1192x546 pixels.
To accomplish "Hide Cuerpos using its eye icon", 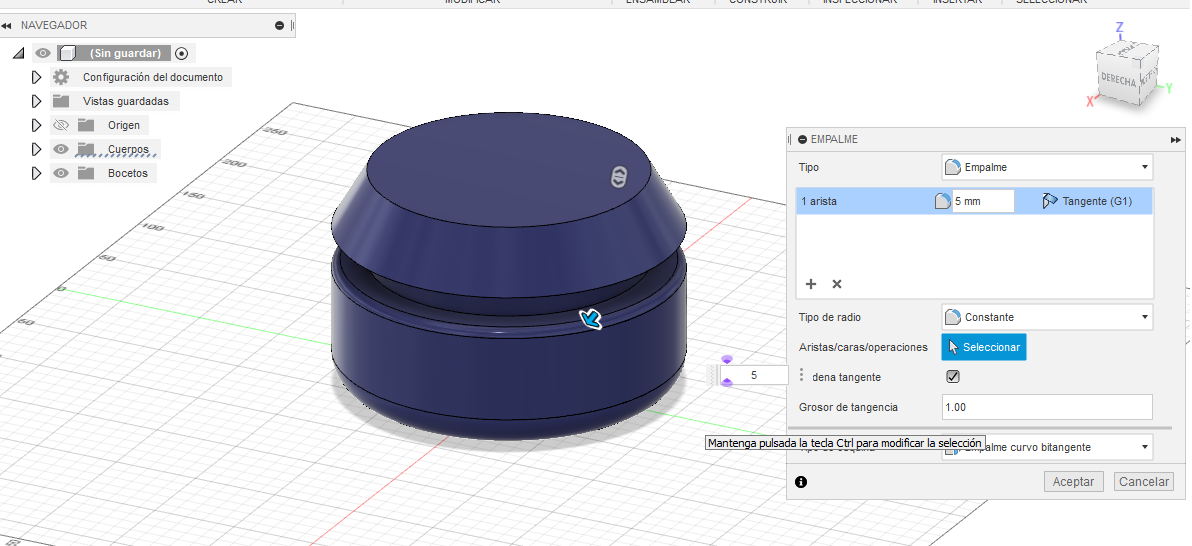I will (x=61, y=149).
